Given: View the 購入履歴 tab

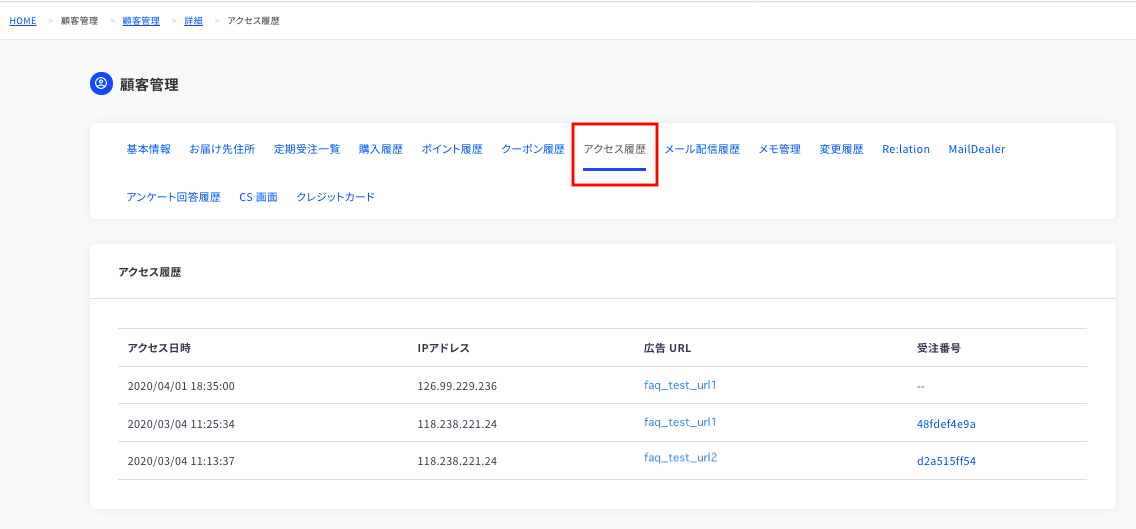Looking at the screenshot, I should point(380,149).
